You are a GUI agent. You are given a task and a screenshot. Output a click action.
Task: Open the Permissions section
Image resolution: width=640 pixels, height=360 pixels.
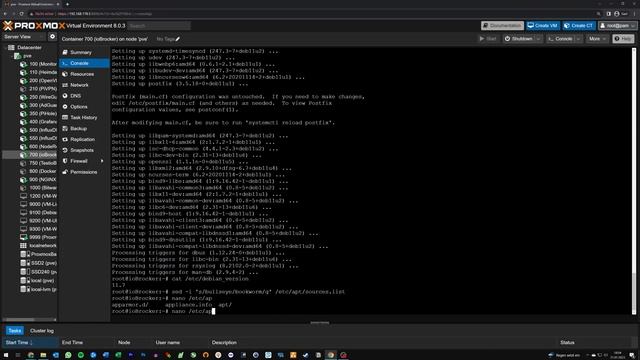pos(84,172)
